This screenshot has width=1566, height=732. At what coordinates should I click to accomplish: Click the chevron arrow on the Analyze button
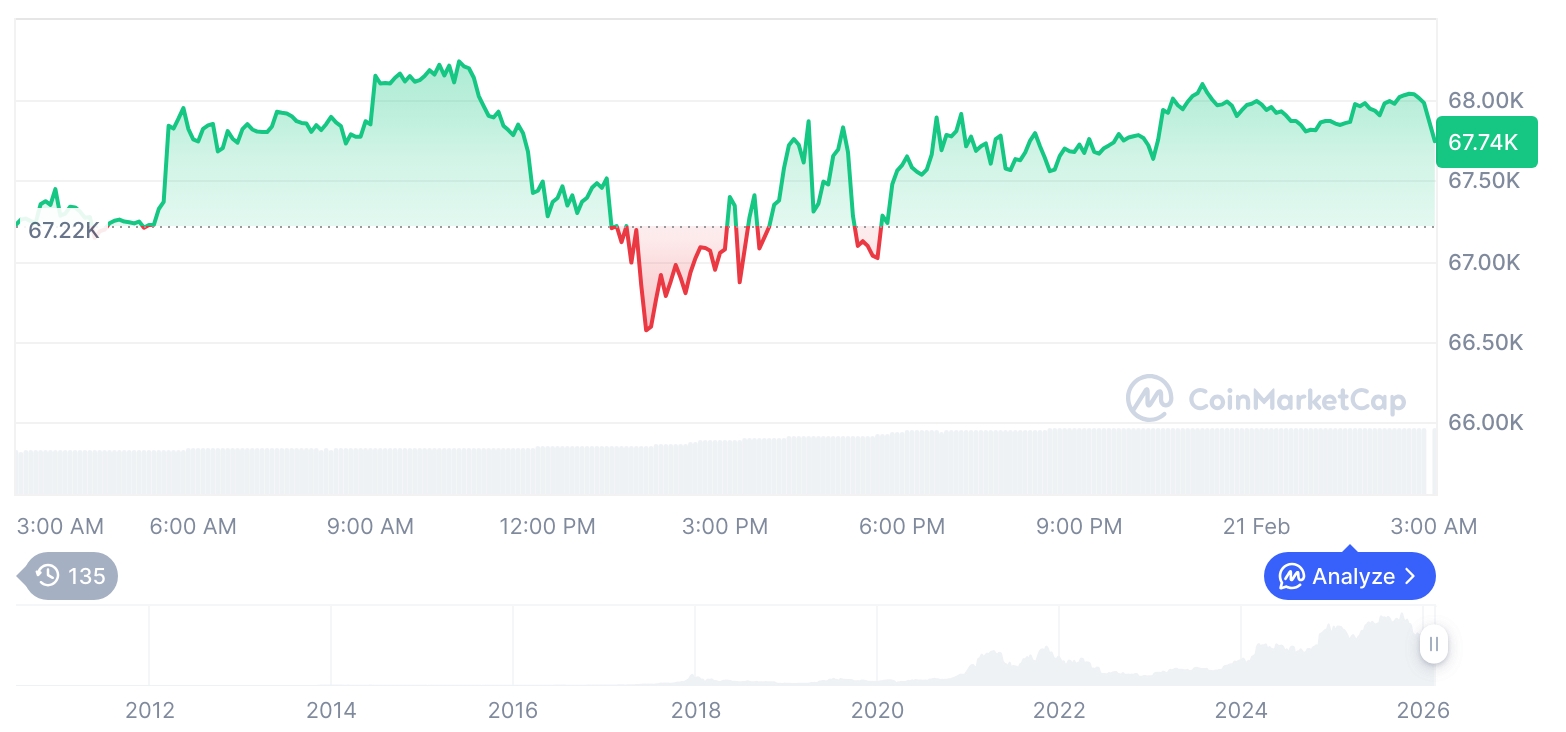(1411, 576)
